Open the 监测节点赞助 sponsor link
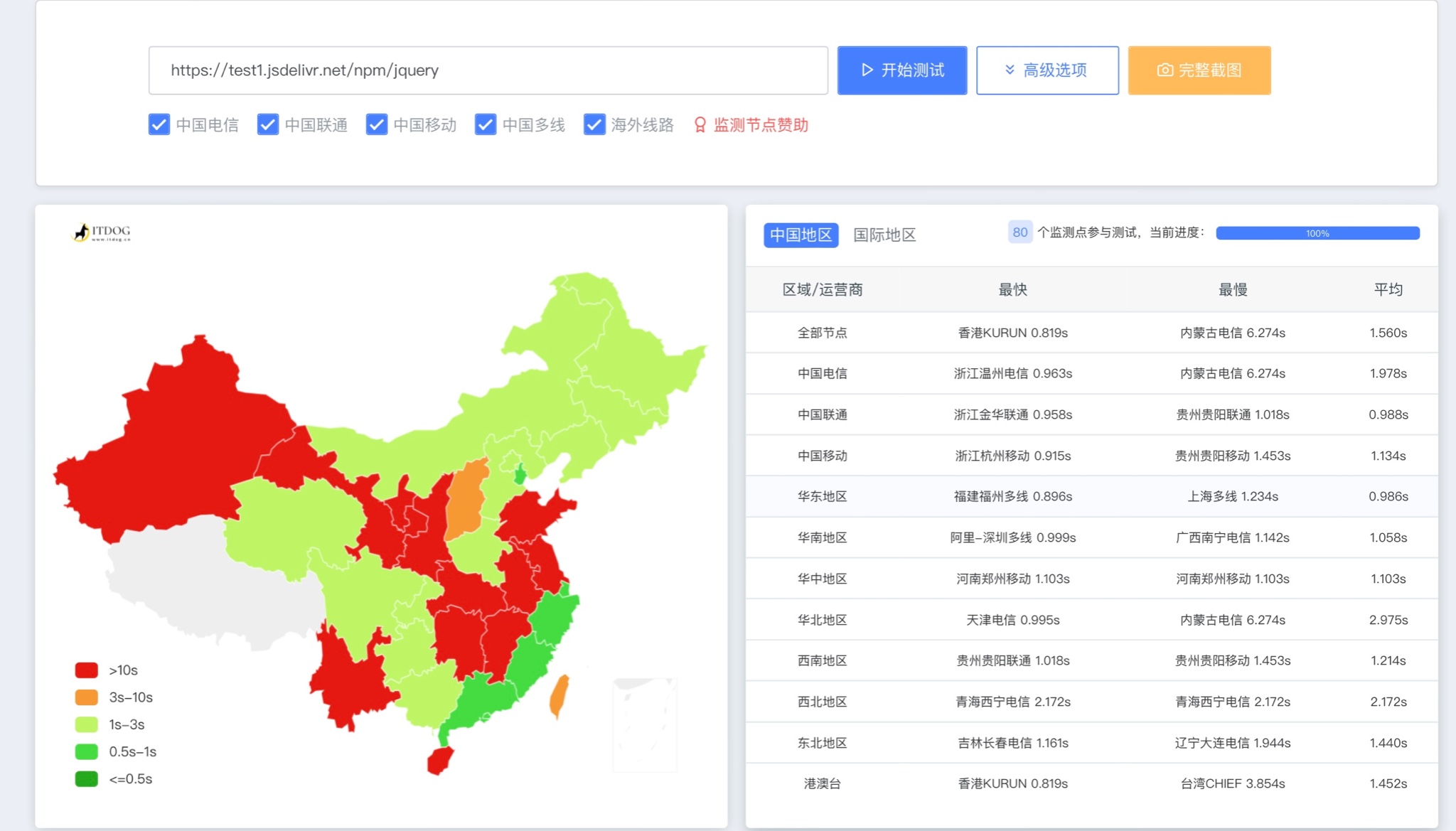The width and height of the screenshot is (1456, 831). (x=760, y=125)
